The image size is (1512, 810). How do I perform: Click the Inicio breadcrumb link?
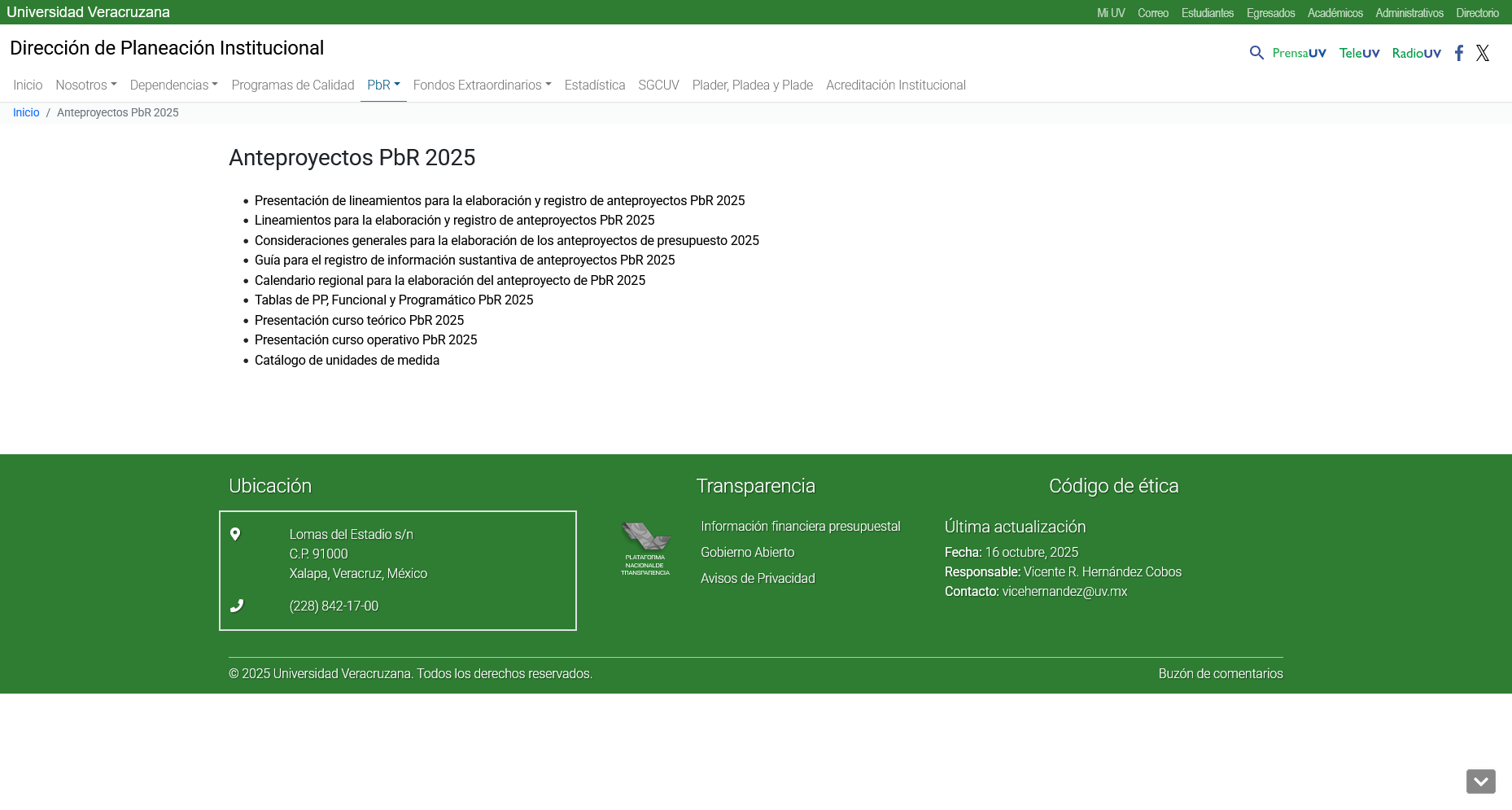[26, 112]
